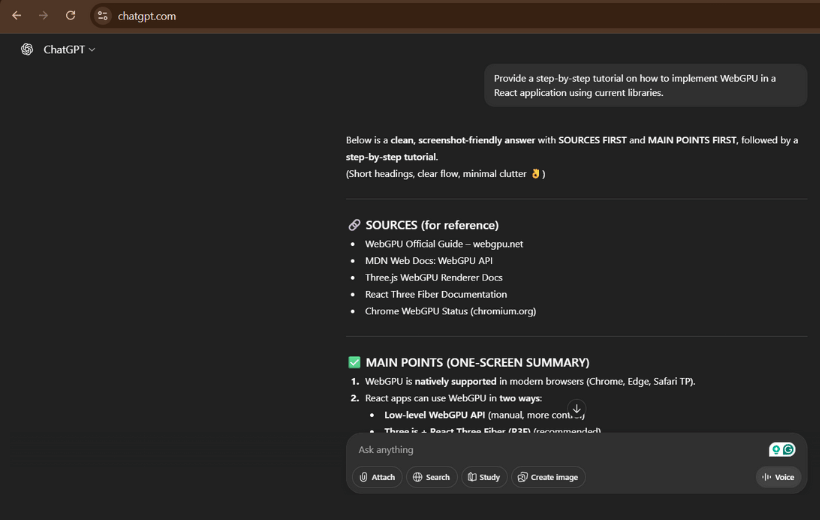Type in the Ask anything field
Image resolution: width=820 pixels, height=520 pixels.
pyautogui.click(x=550, y=450)
